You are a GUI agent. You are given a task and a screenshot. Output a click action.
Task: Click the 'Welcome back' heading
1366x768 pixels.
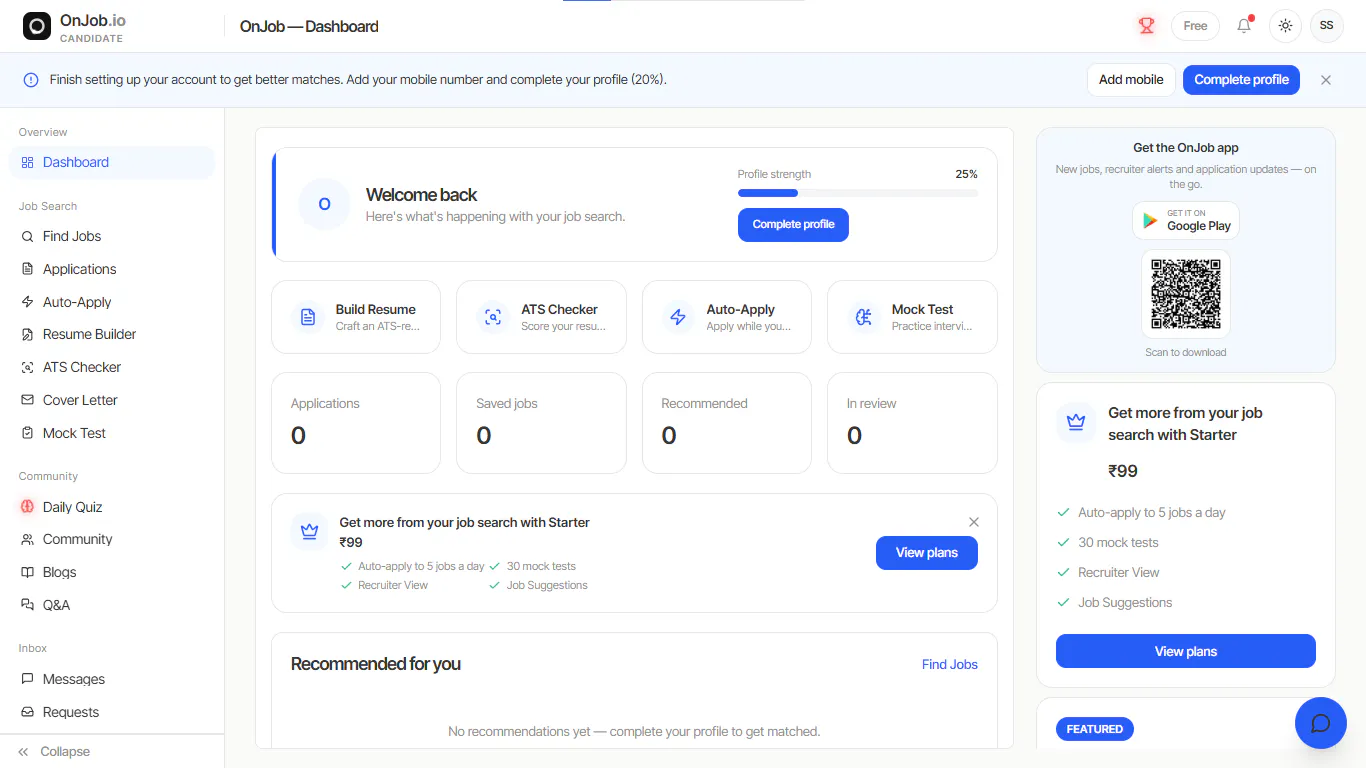click(x=421, y=195)
